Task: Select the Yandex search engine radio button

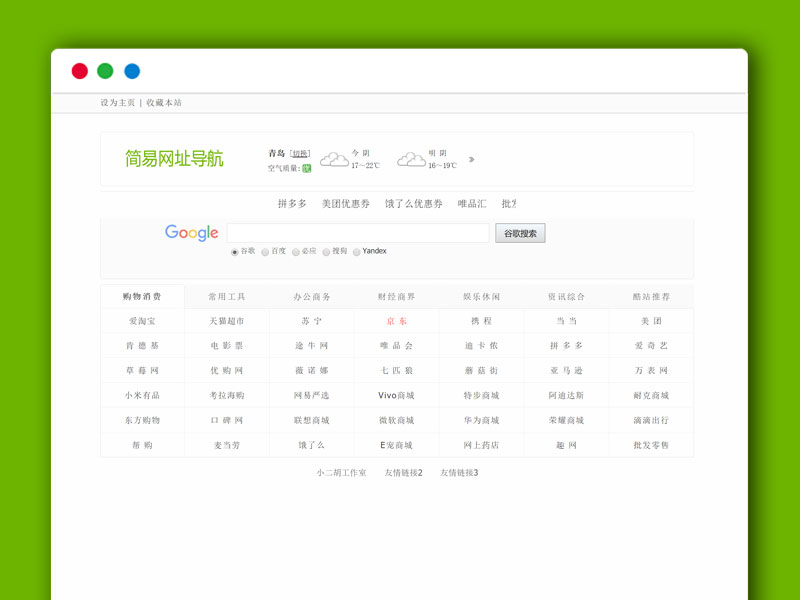Action: tap(356, 251)
